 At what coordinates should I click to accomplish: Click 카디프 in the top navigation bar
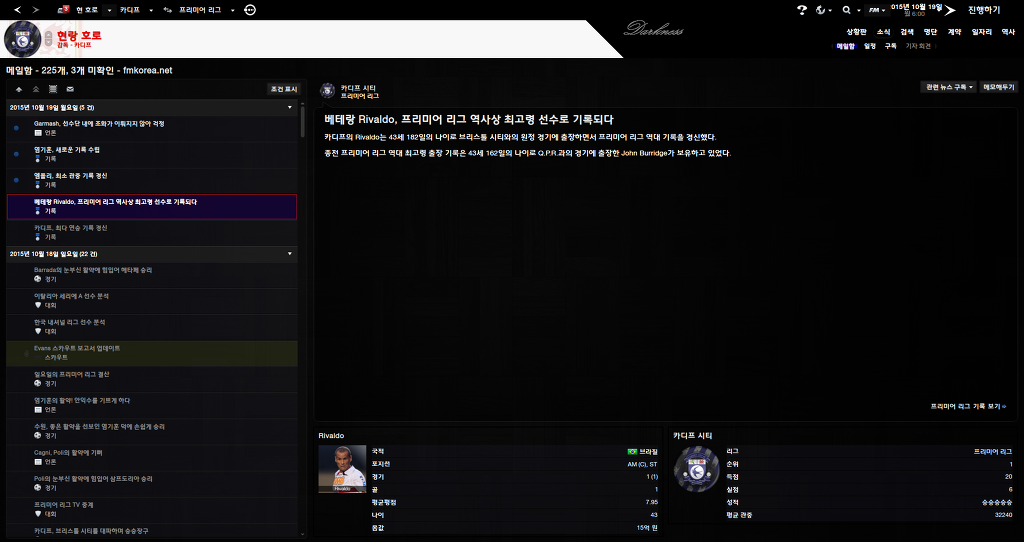coord(130,10)
